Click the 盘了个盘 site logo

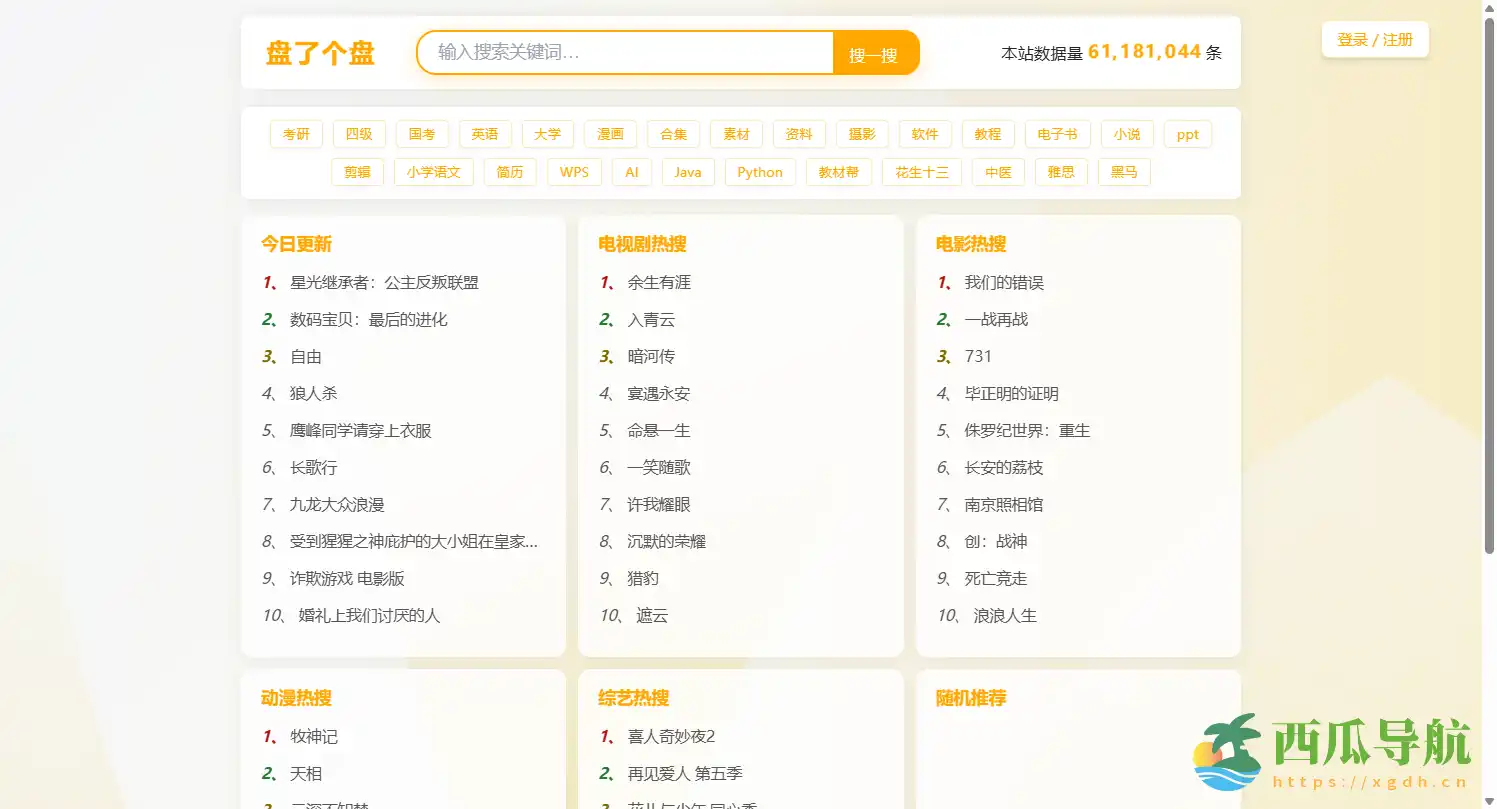(320, 53)
